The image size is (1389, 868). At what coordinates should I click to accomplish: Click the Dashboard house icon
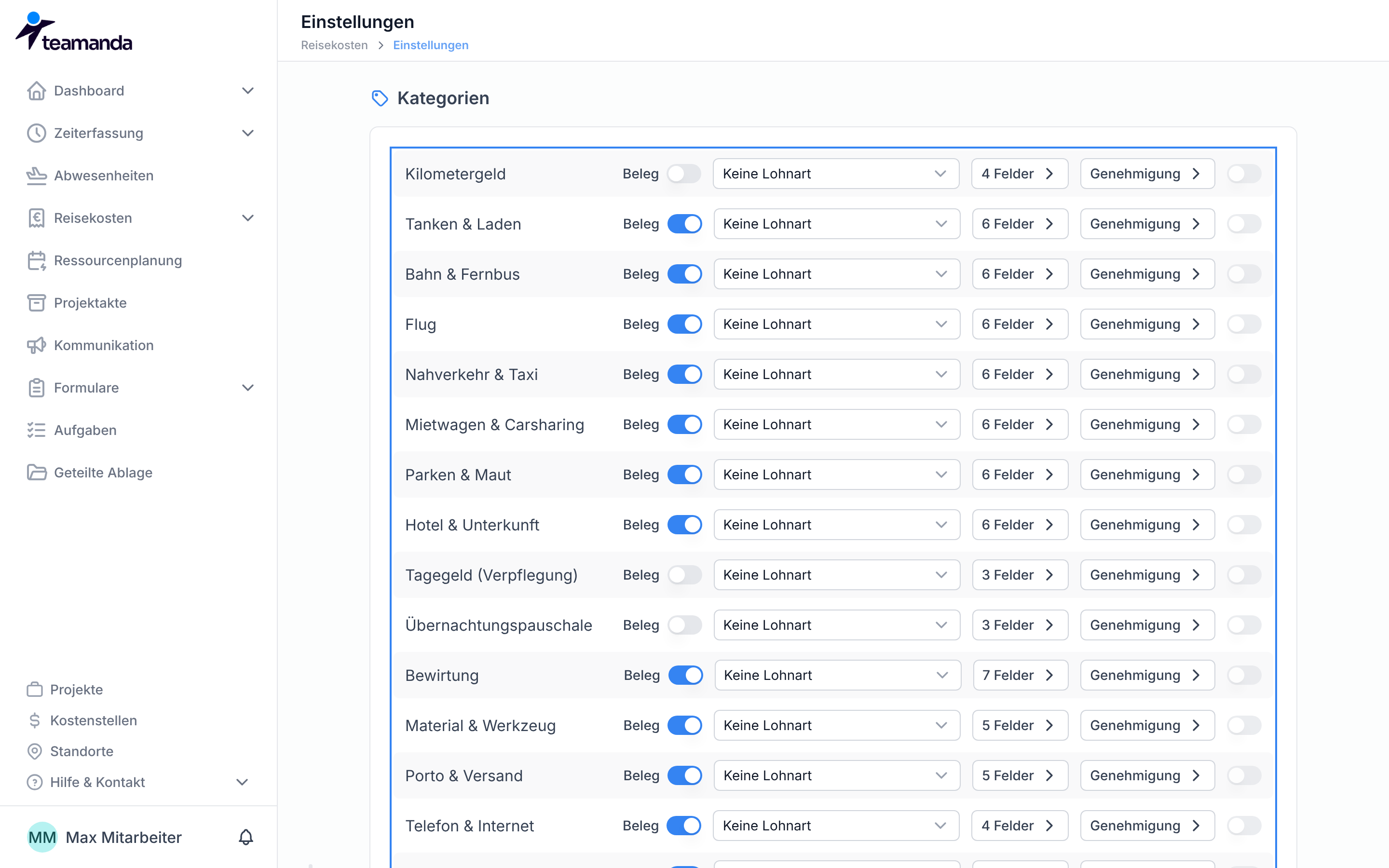pos(36,91)
